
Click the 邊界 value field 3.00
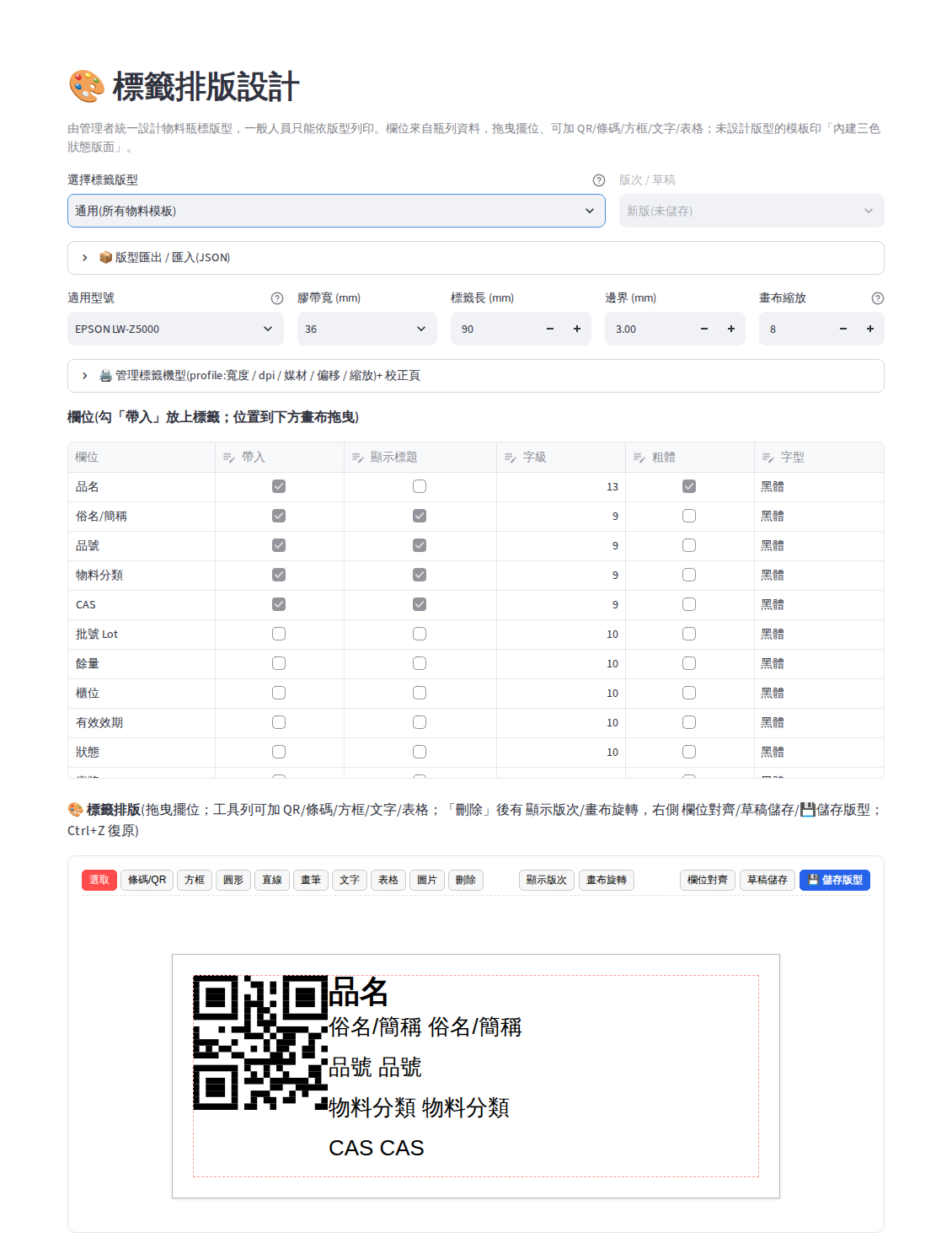click(649, 329)
